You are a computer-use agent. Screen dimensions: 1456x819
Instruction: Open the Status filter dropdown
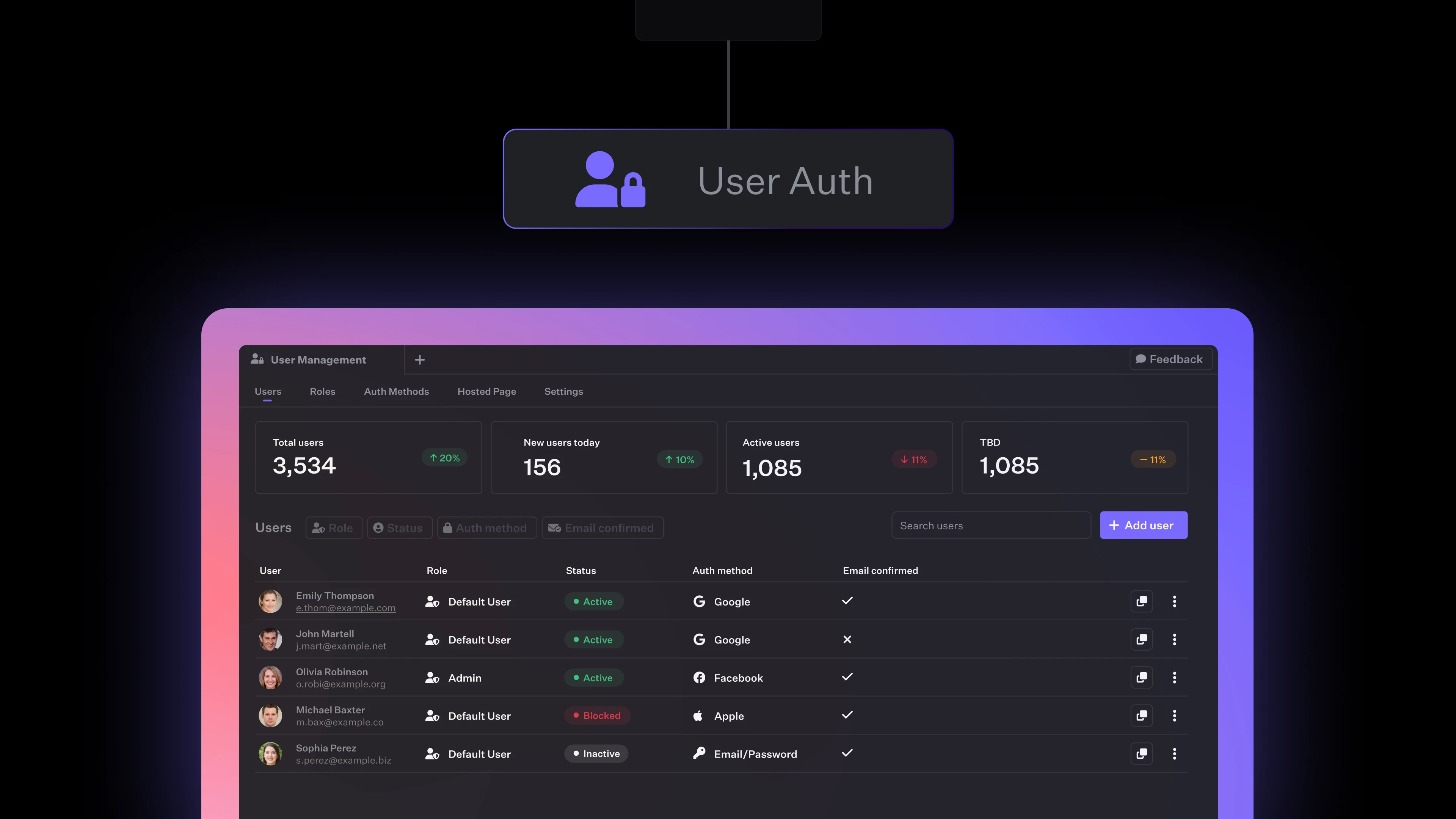400,527
